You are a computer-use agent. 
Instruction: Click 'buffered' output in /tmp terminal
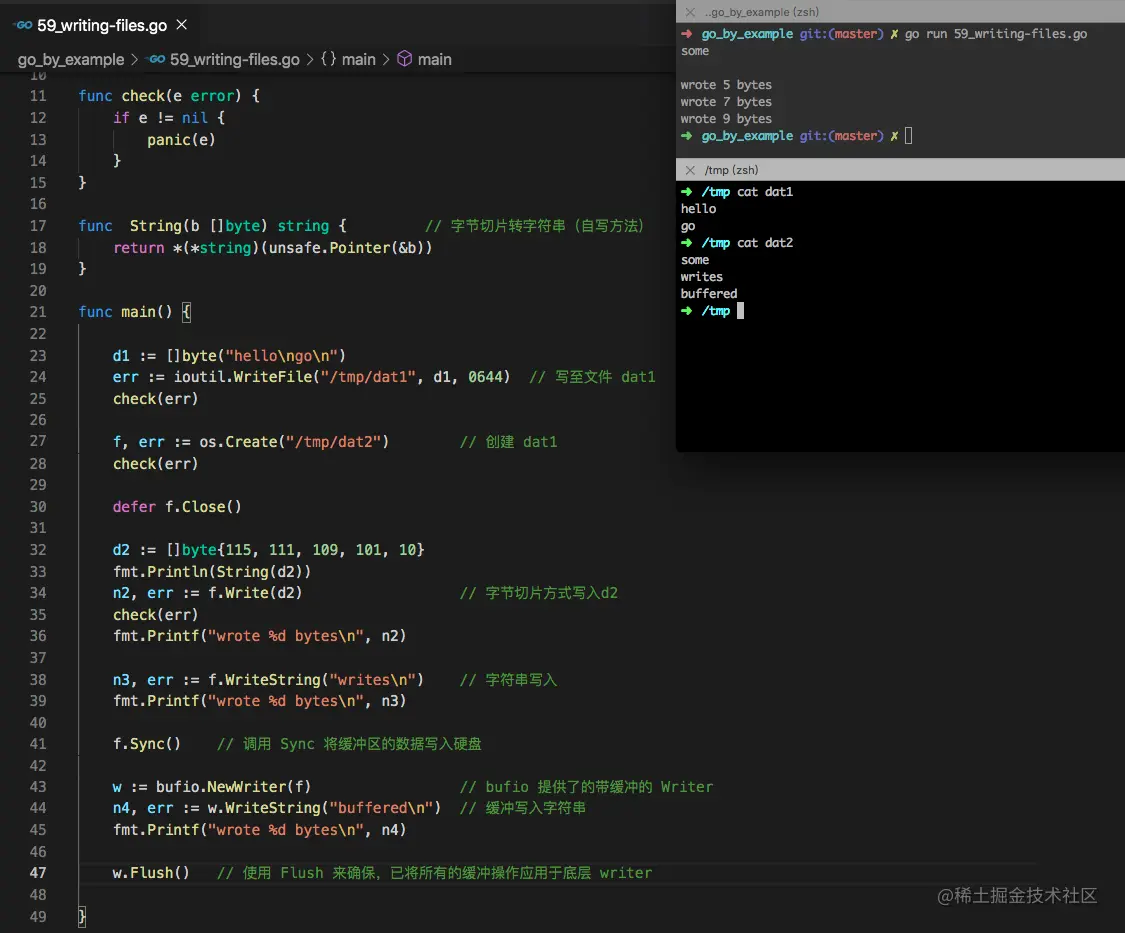(x=709, y=294)
